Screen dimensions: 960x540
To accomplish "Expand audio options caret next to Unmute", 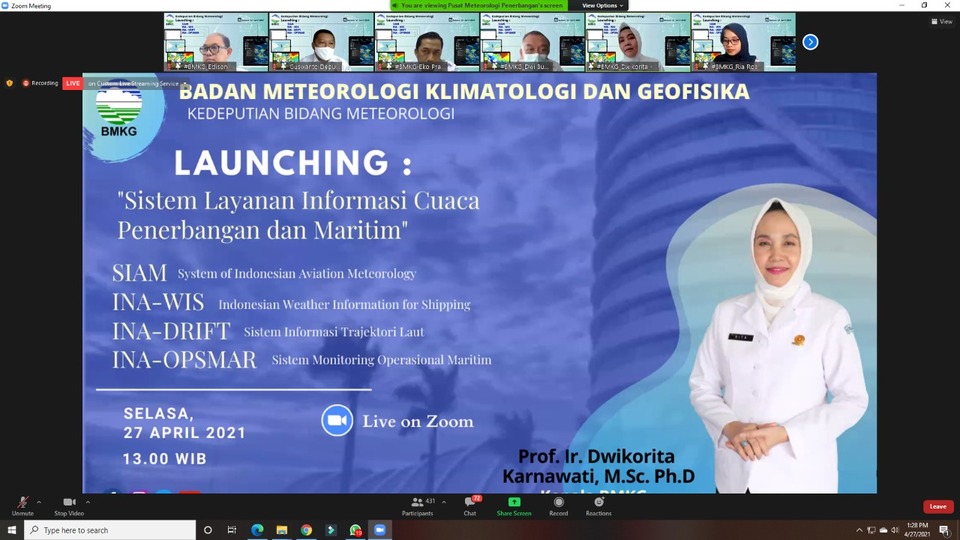I will [39, 502].
